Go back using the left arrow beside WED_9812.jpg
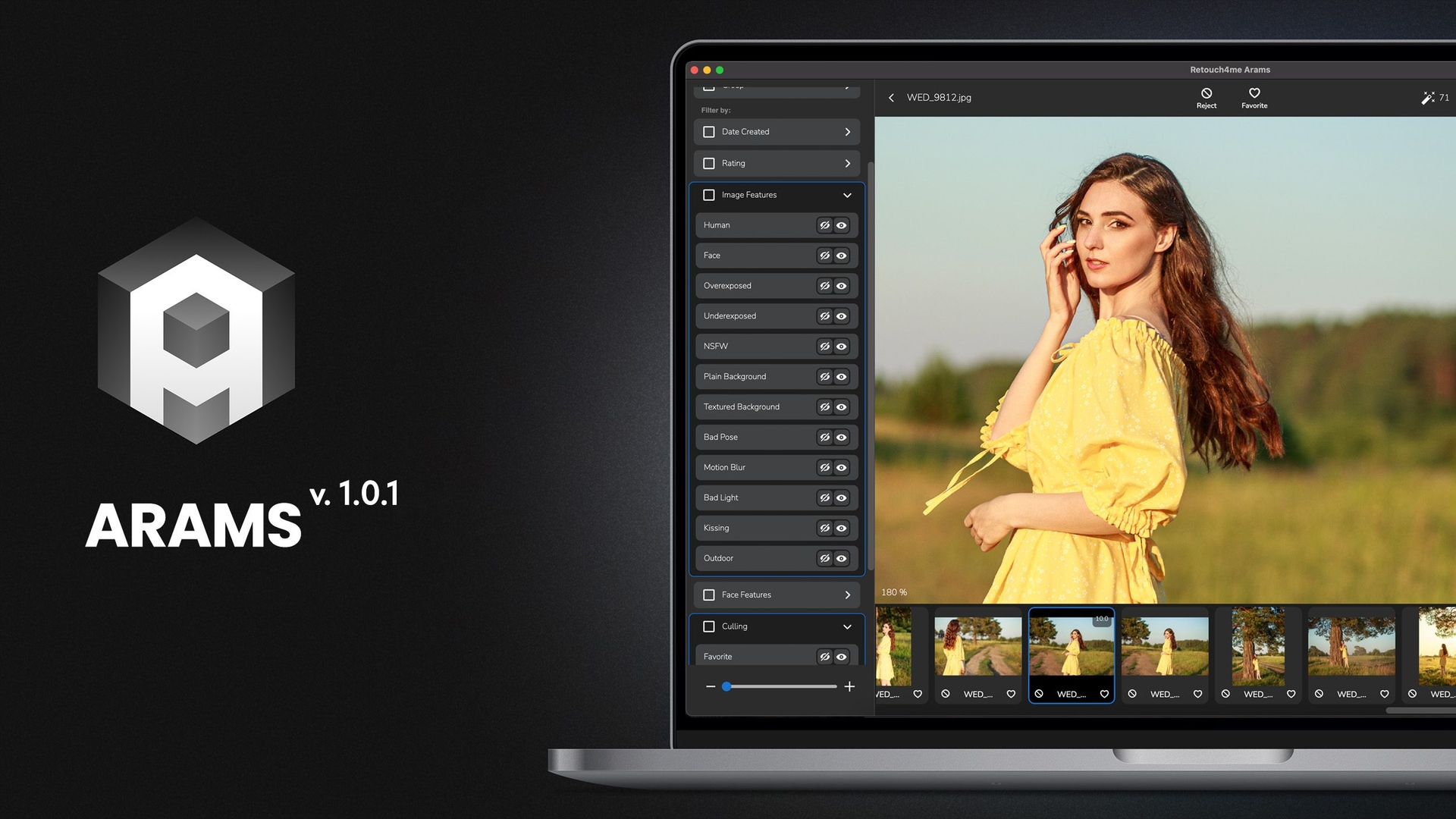The height and width of the screenshot is (819, 1456). pos(892,98)
